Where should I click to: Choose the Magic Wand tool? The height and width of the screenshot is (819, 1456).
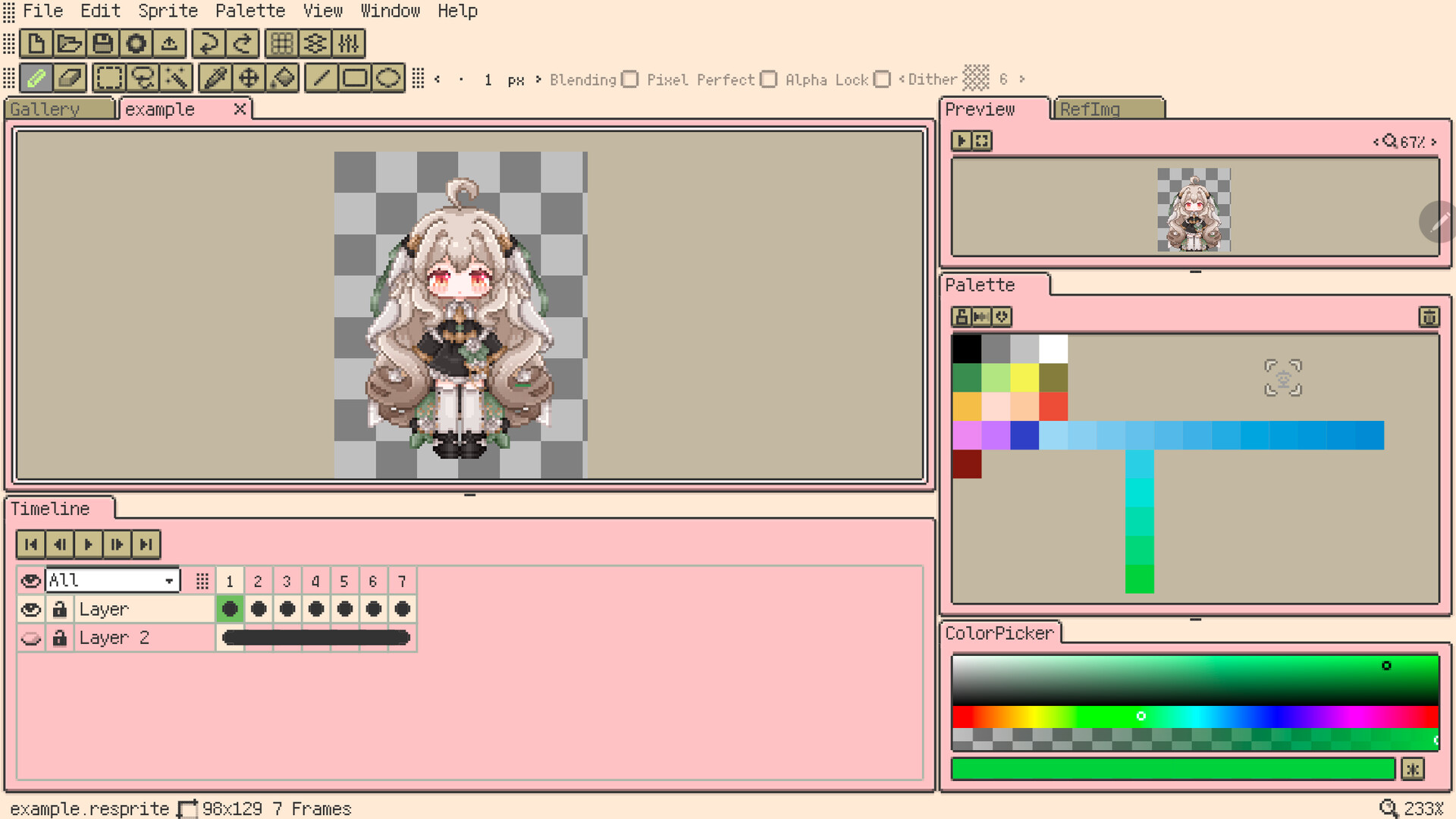point(177,77)
